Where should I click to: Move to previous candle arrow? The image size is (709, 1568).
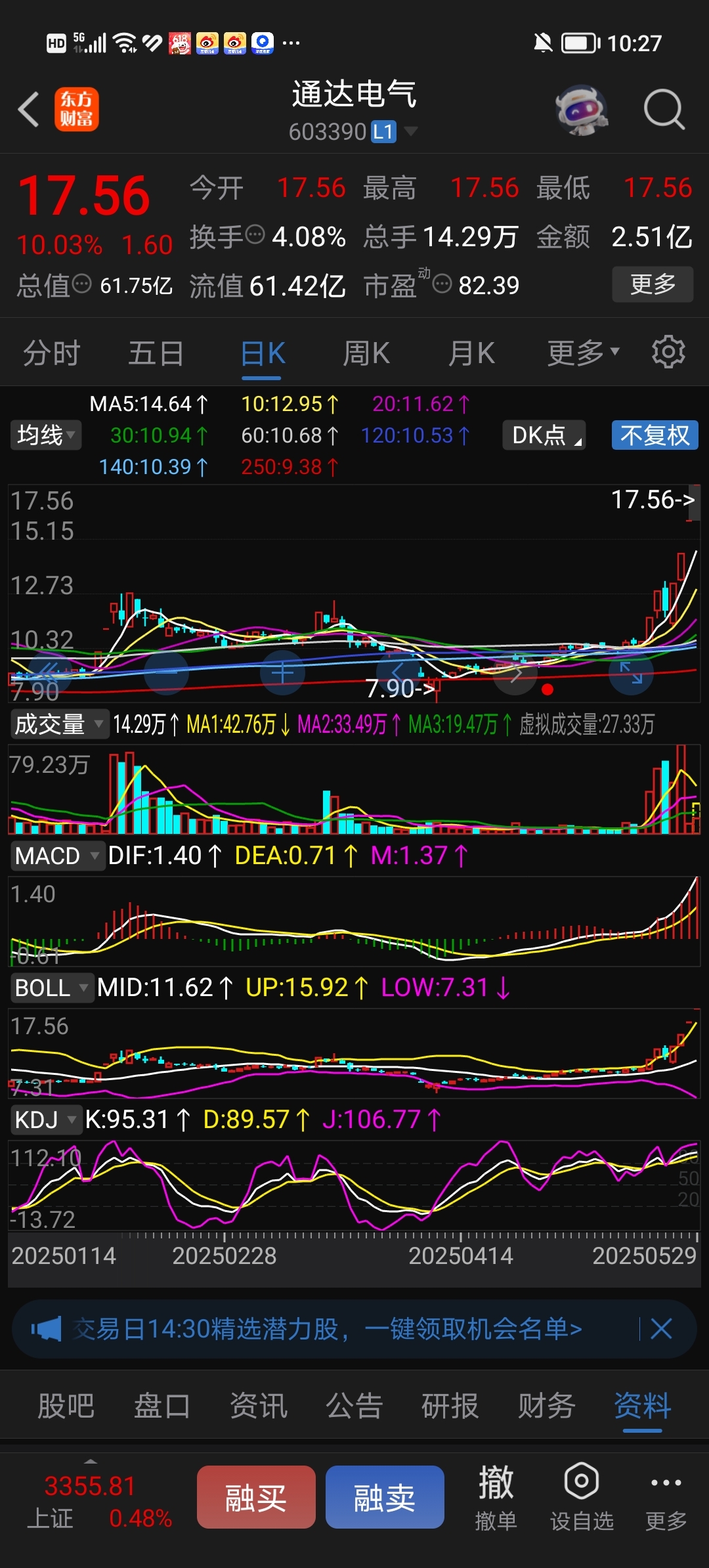point(398,672)
